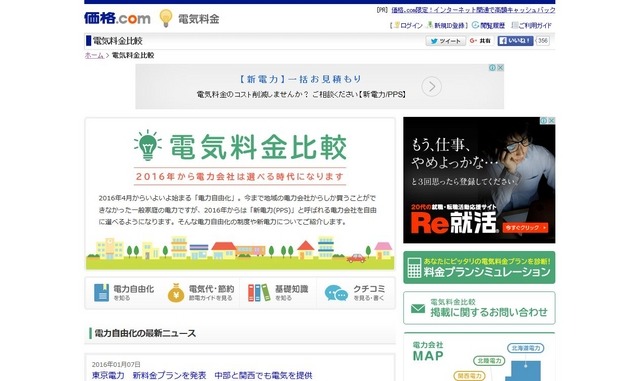Close the Re就活 sidebar ad
The height and width of the screenshot is (381, 640).
coord(551,120)
